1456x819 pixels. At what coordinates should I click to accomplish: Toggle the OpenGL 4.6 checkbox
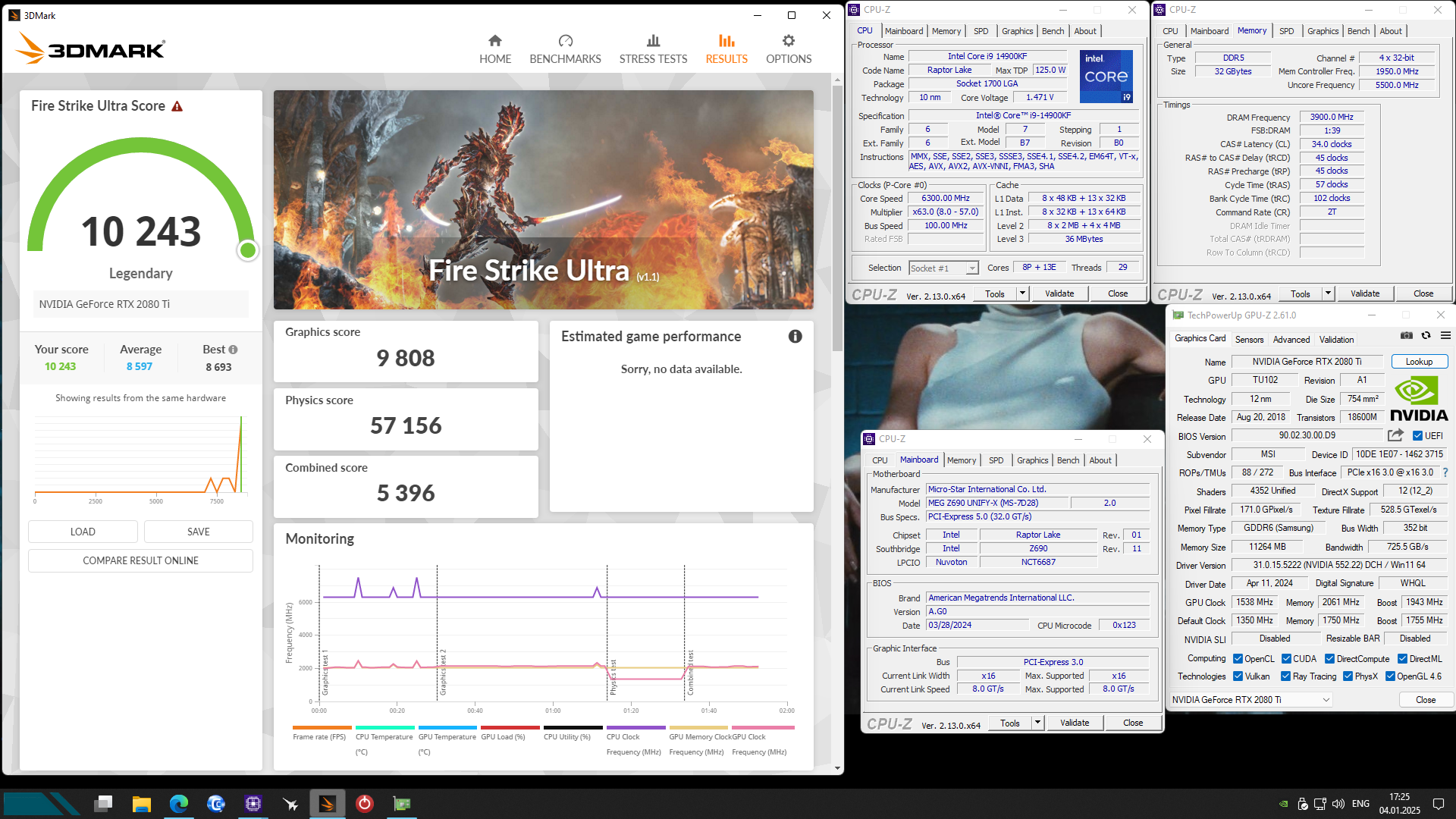click(x=1390, y=676)
